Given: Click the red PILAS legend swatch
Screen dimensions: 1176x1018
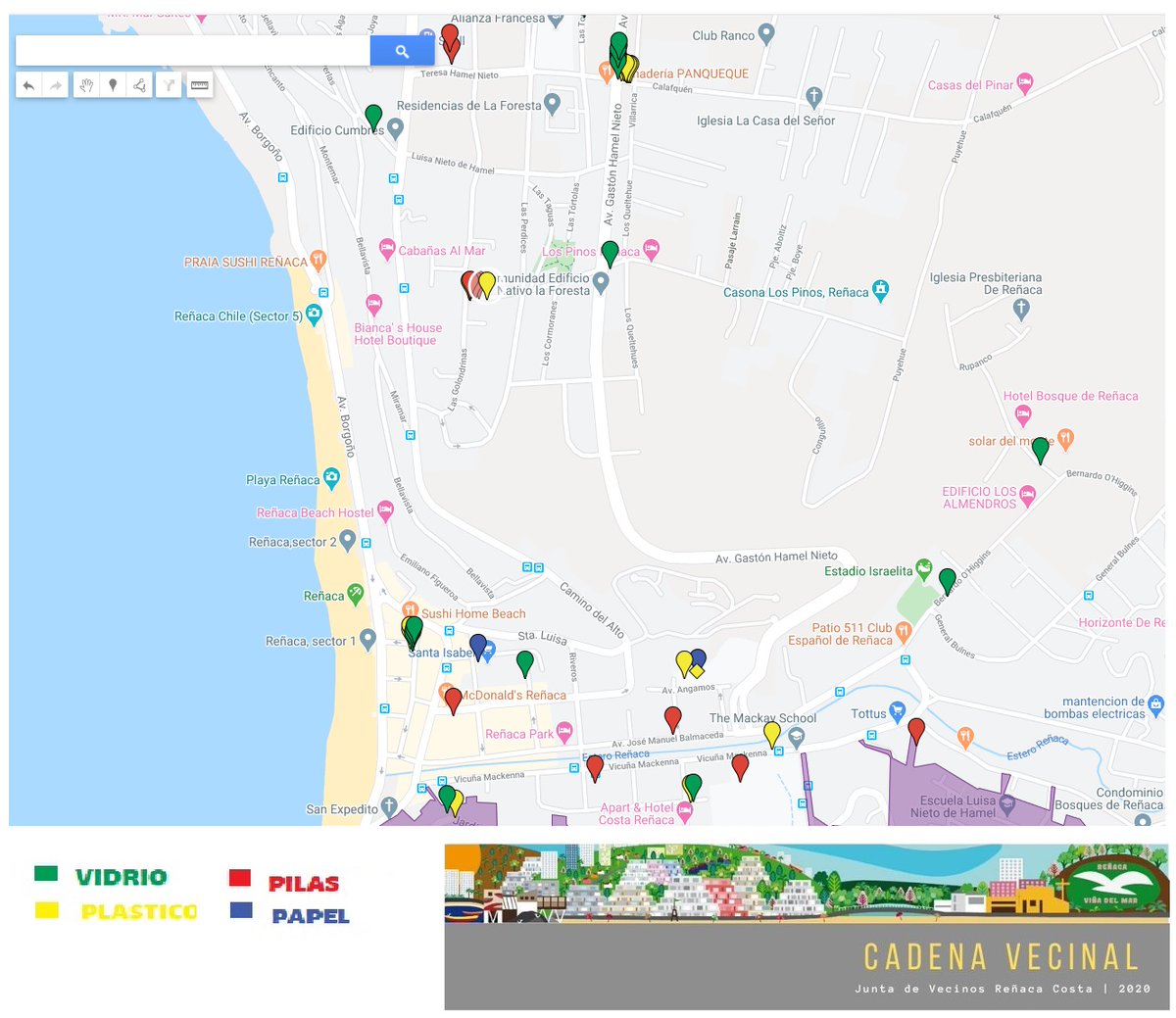Looking at the screenshot, I should [x=240, y=878].
